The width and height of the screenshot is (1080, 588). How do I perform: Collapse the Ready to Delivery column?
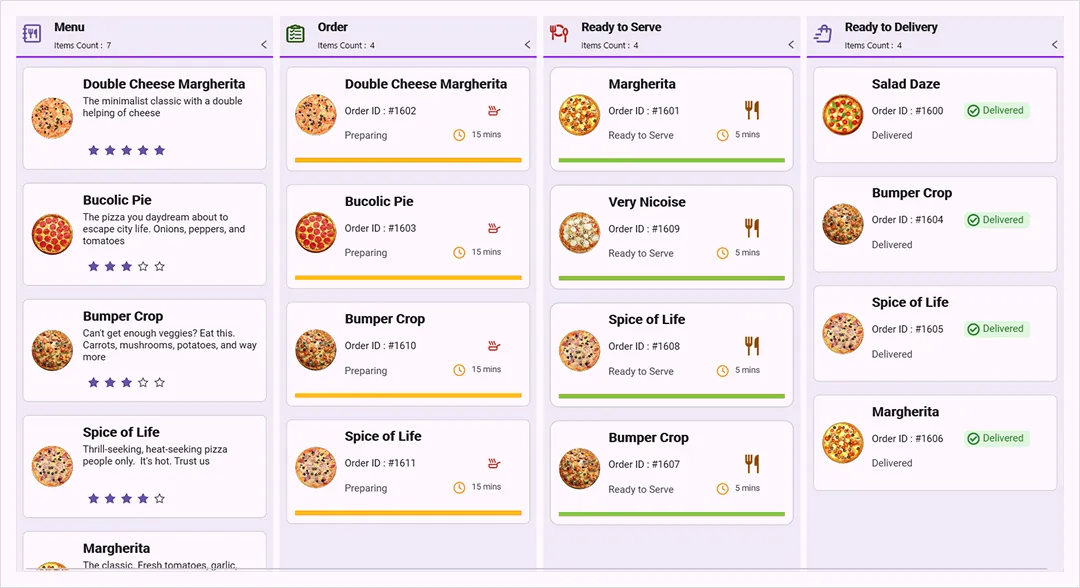pos(1053,44)
